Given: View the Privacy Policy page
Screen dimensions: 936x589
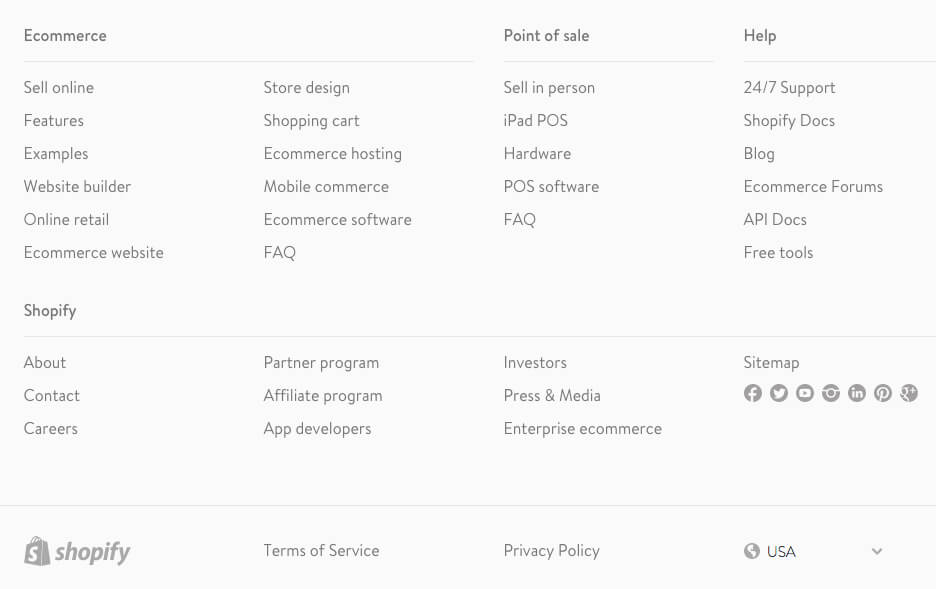Looking at the screenshot, I should point(551,550).
